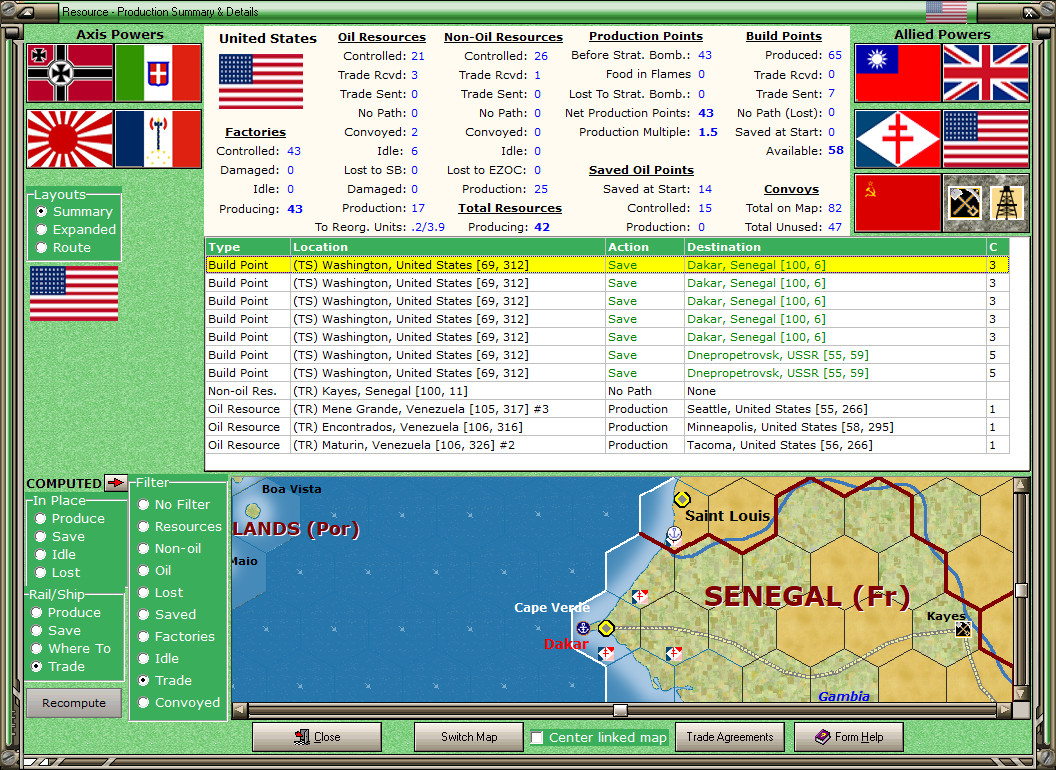
Task: Click the US flag below Layouts panel
Action: pyautogui.click(x=74, y=293)
